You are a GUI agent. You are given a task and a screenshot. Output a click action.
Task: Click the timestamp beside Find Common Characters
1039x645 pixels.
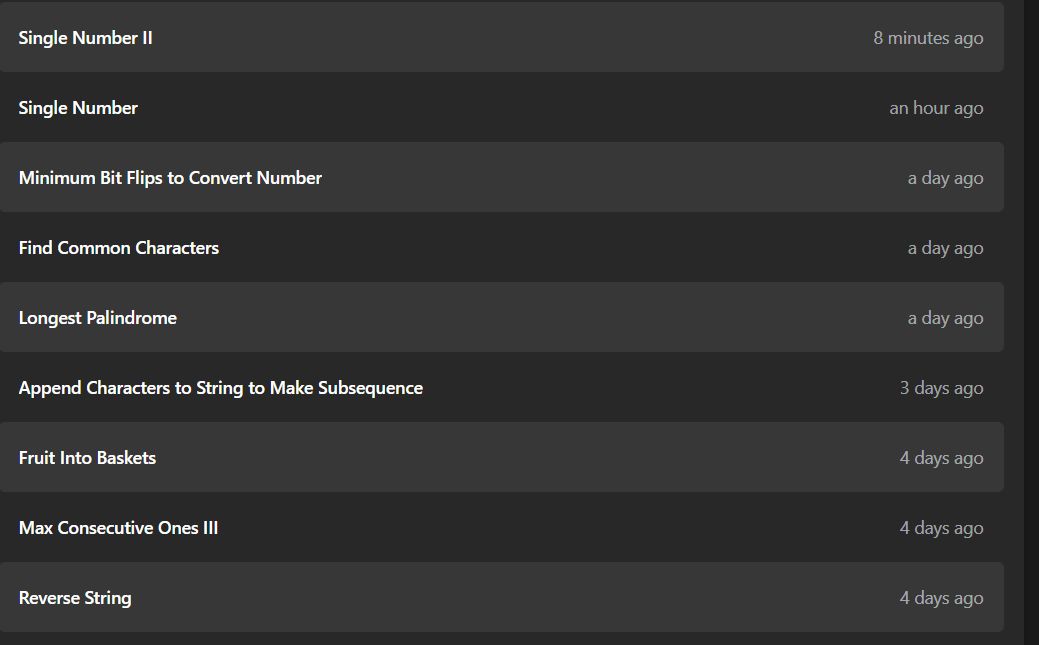point(945,248)
